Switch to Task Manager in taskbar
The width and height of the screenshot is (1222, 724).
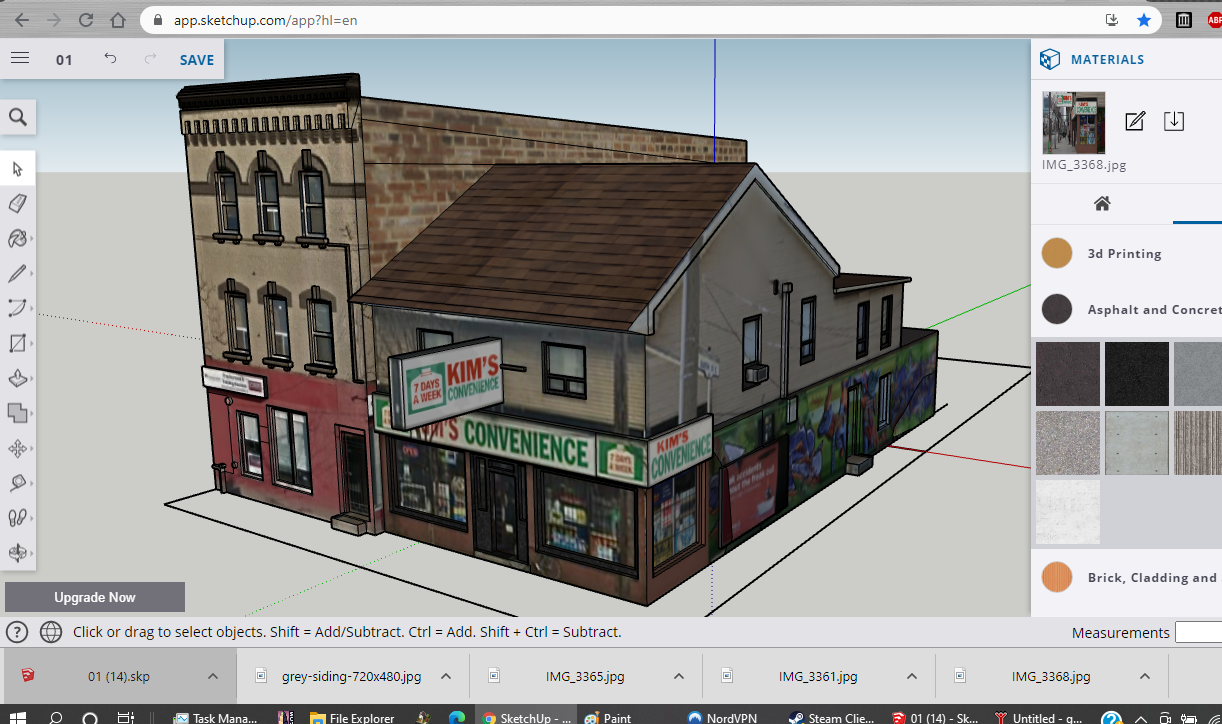click(x=216, y=717)
